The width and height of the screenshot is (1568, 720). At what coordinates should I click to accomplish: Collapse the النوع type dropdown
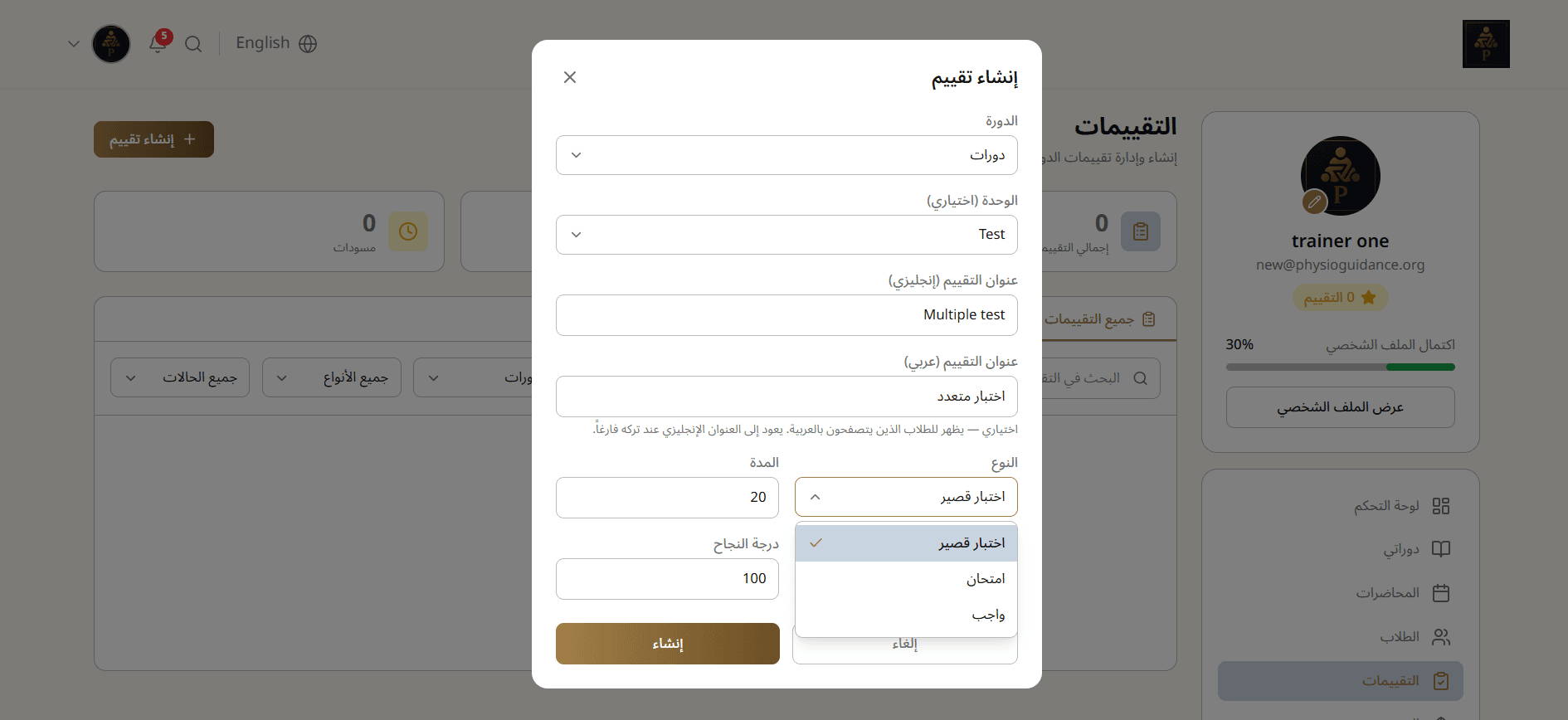[906, 497]
